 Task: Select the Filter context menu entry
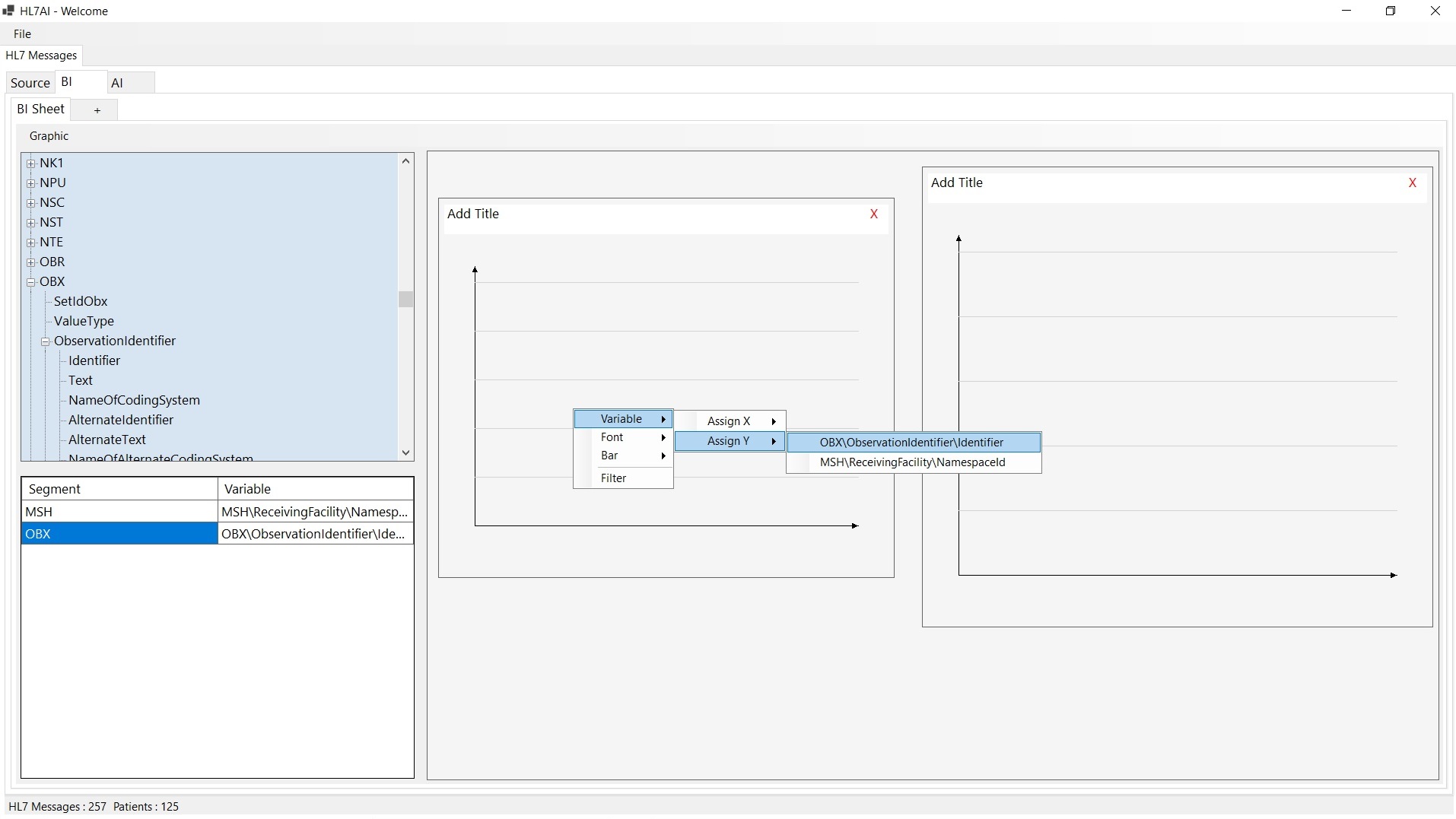coord(613,478)
